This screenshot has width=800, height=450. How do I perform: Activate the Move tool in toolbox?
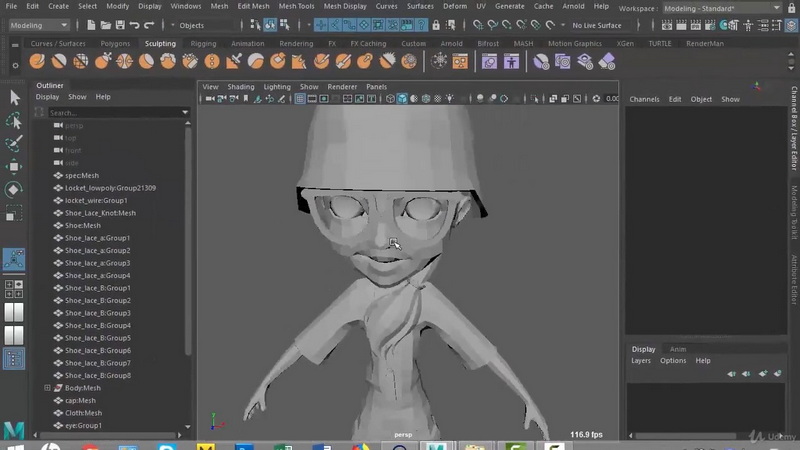coord(14,166)
